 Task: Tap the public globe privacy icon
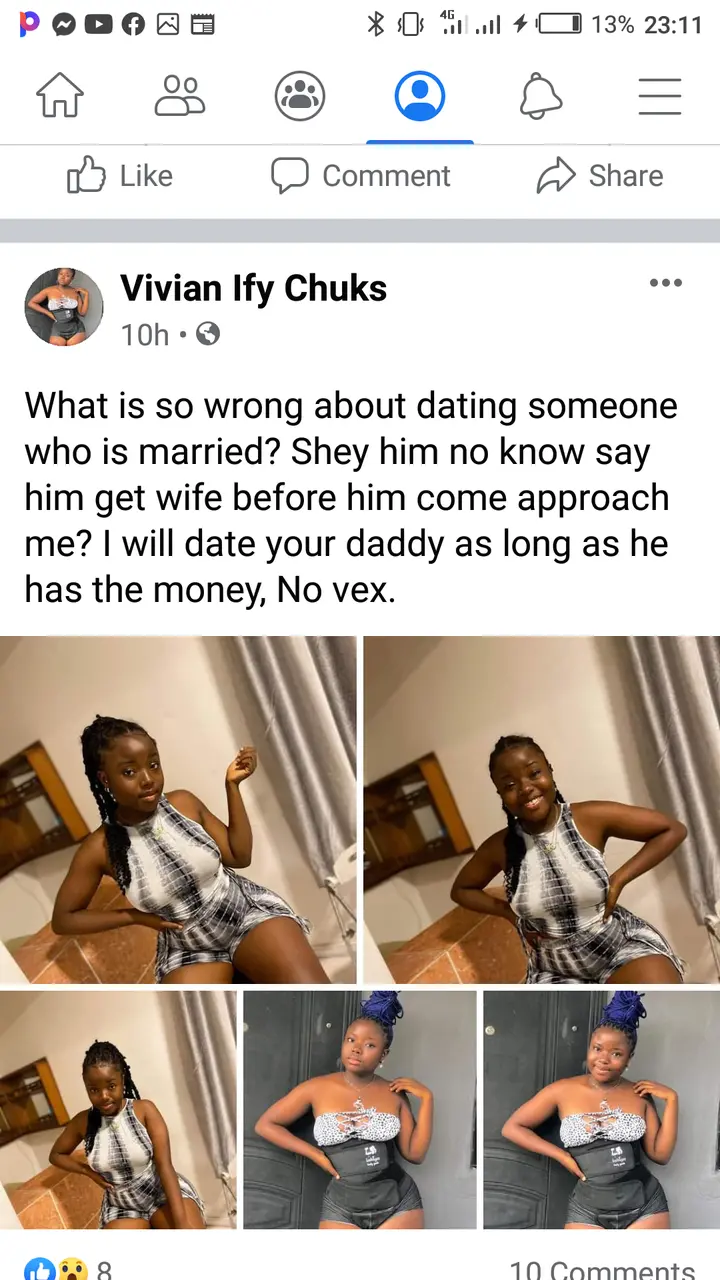[x=207, y=334]
